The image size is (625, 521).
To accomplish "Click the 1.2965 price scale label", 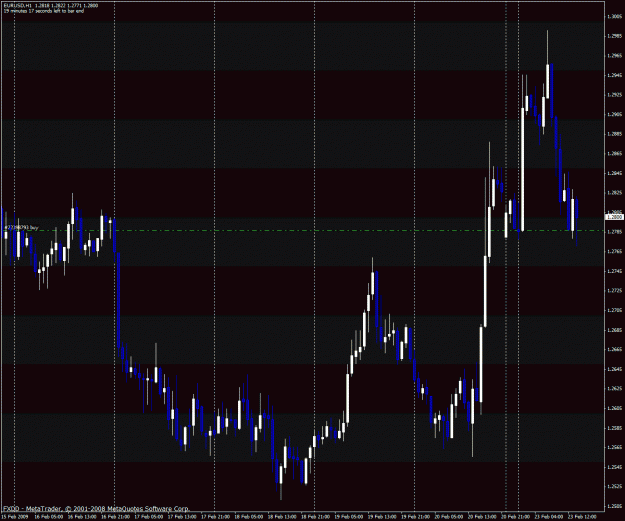I will pos(615,56).
